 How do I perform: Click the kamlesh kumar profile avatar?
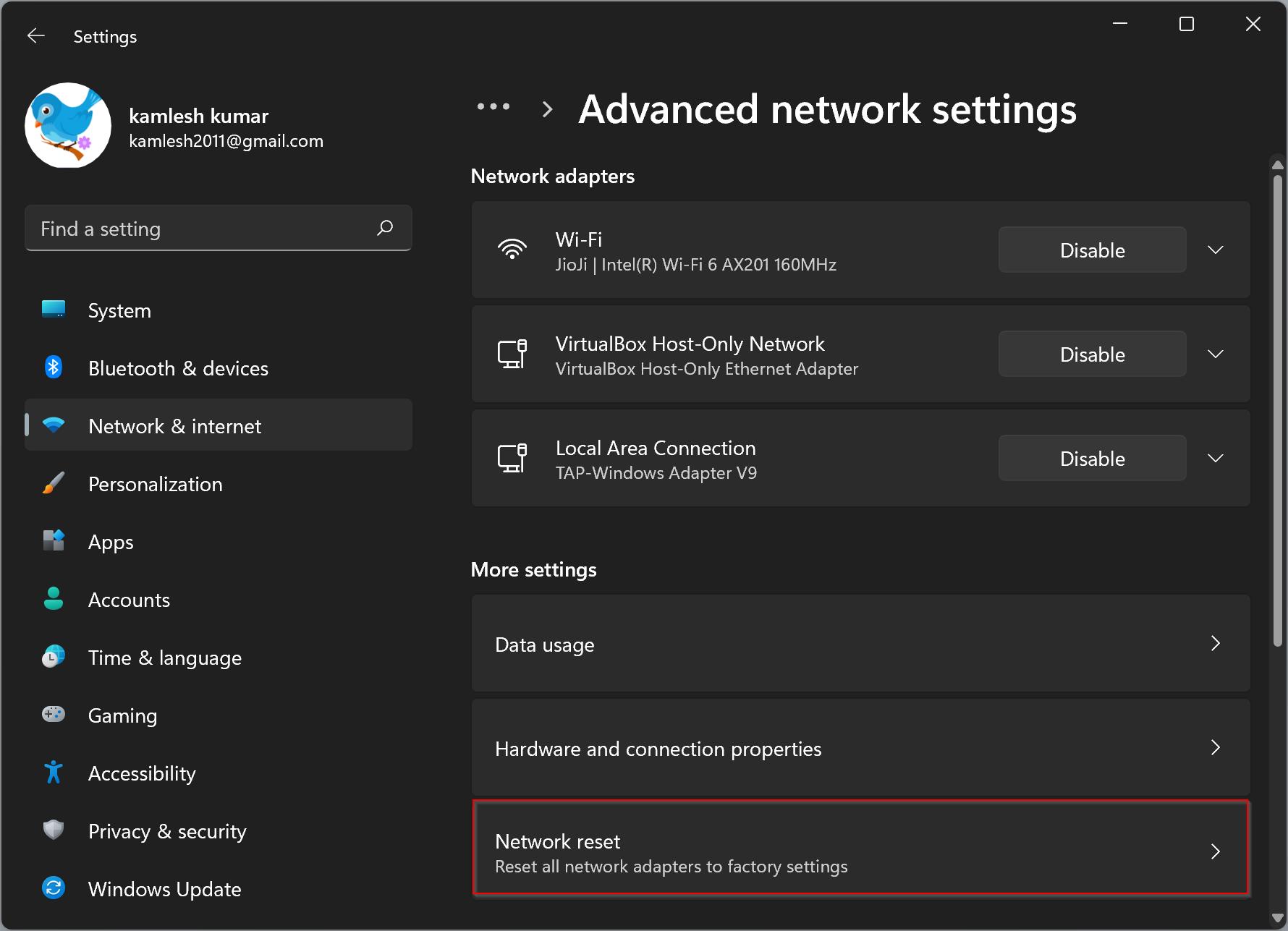[67, 125]
